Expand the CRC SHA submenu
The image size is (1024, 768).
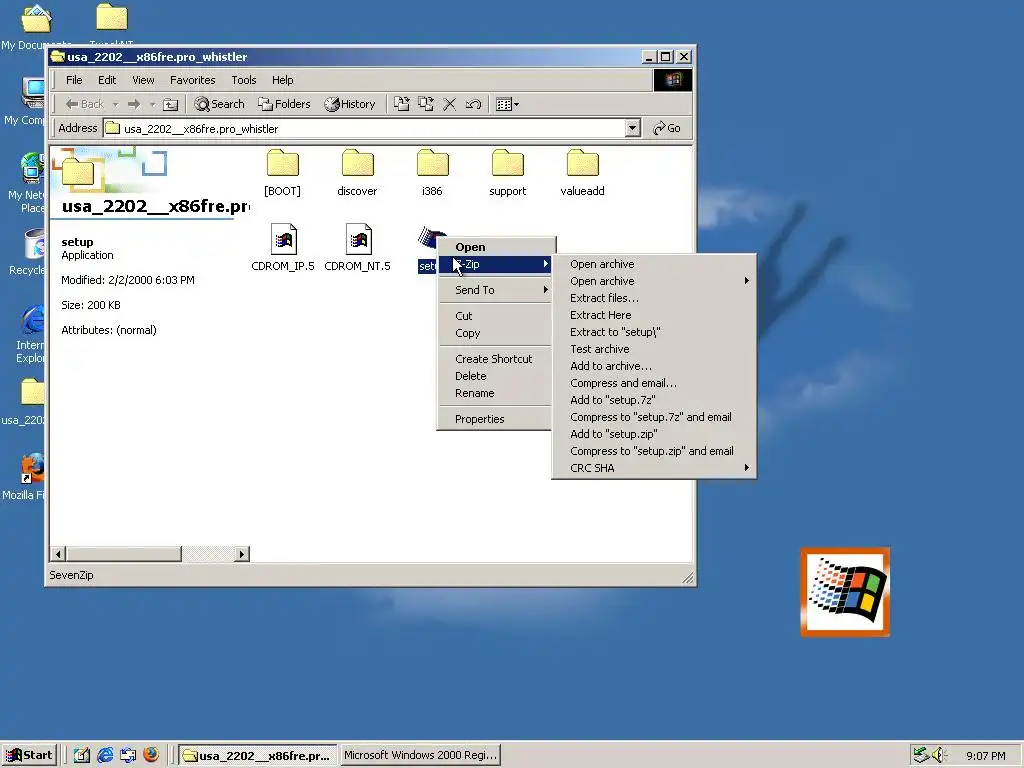tap(654, 468)
